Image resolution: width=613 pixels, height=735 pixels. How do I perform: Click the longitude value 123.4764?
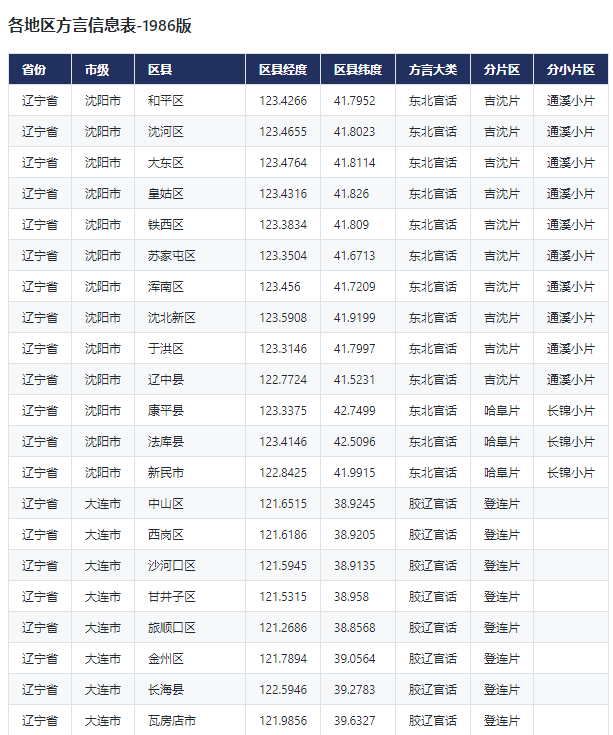point(283,163)
